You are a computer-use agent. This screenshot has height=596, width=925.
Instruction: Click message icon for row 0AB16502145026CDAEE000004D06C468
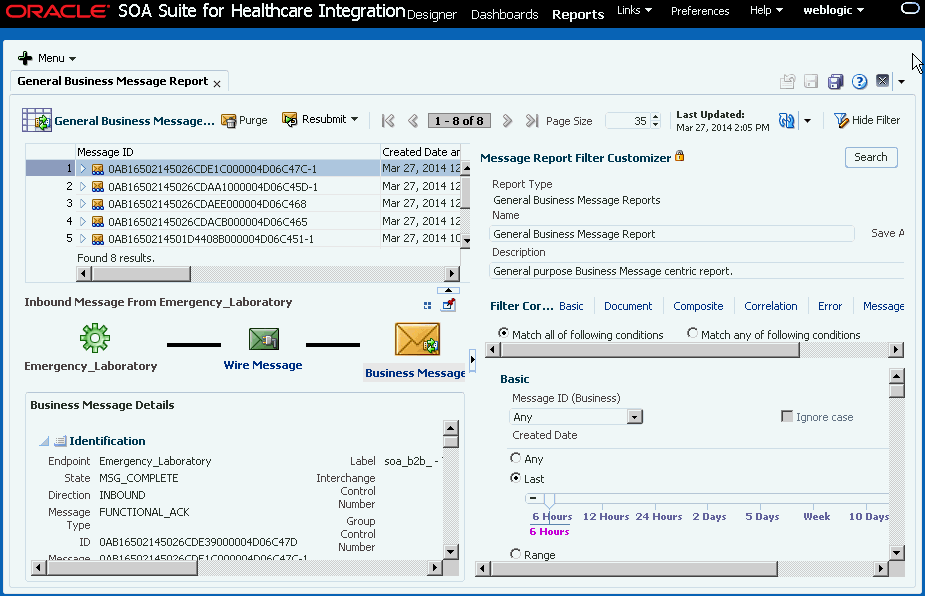pyautogui.click(x=98, y=204)
